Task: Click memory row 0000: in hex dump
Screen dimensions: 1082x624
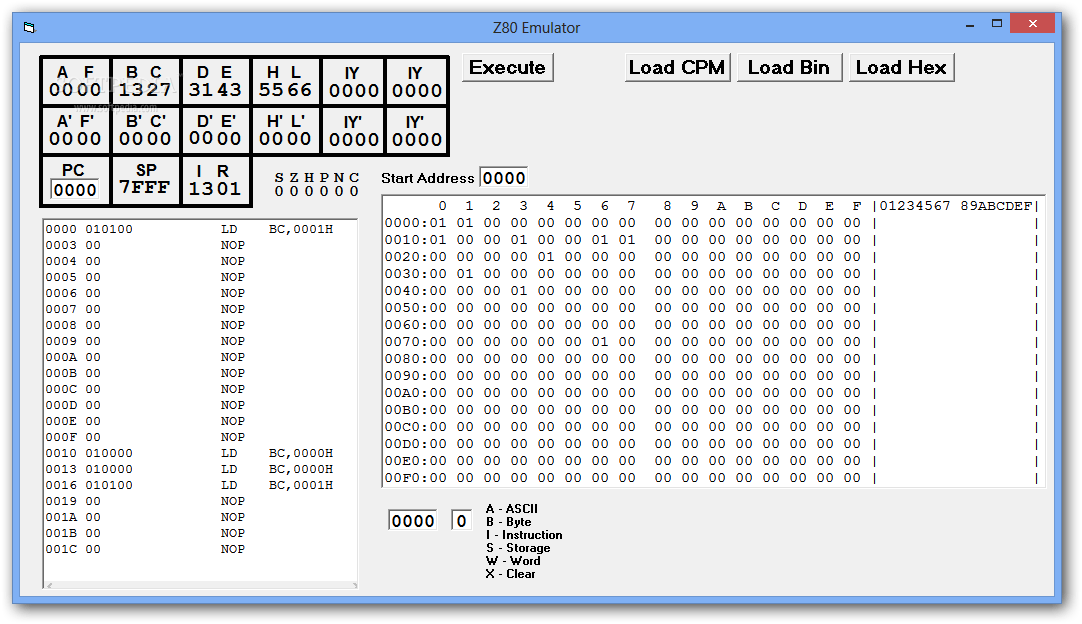Action: (711, 223)
